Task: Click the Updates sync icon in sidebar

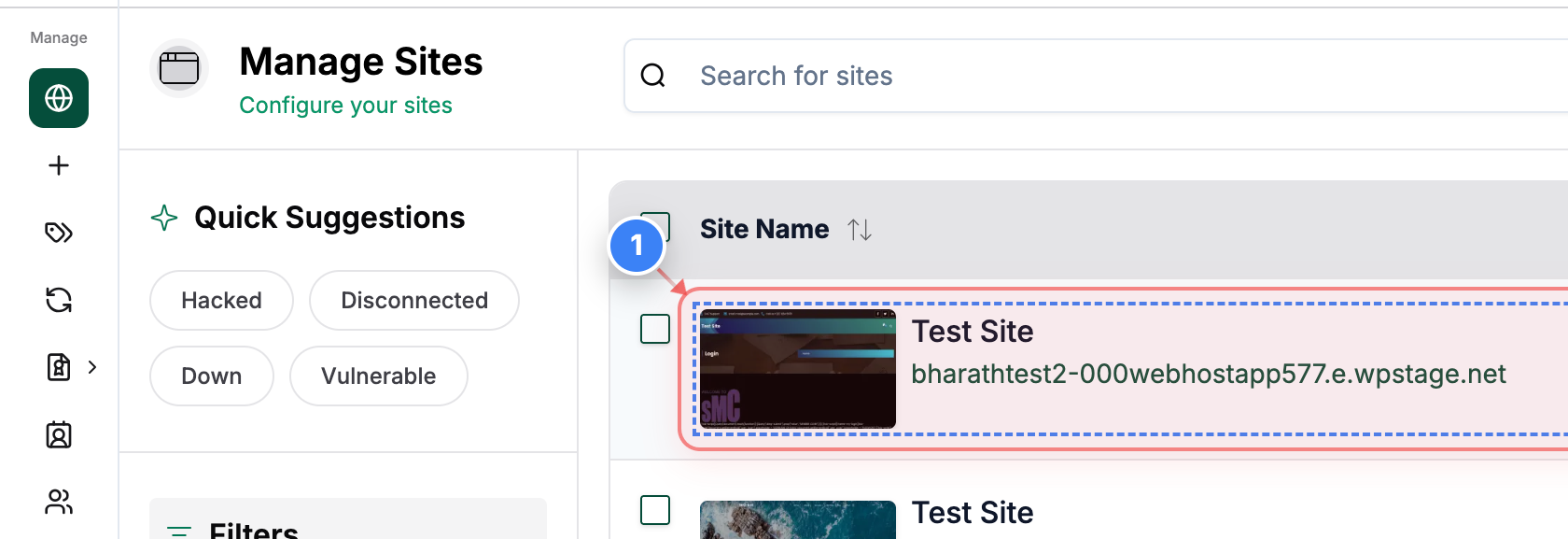Action: (58, 300)
